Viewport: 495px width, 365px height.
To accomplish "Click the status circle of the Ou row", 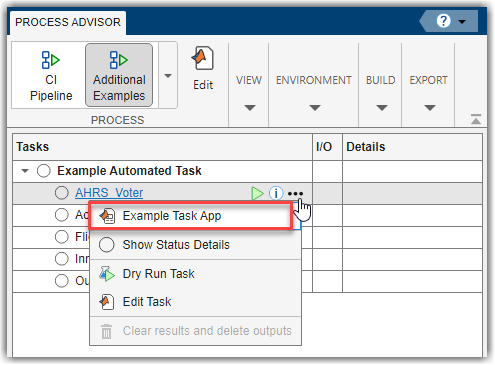I will click(62, 281).
